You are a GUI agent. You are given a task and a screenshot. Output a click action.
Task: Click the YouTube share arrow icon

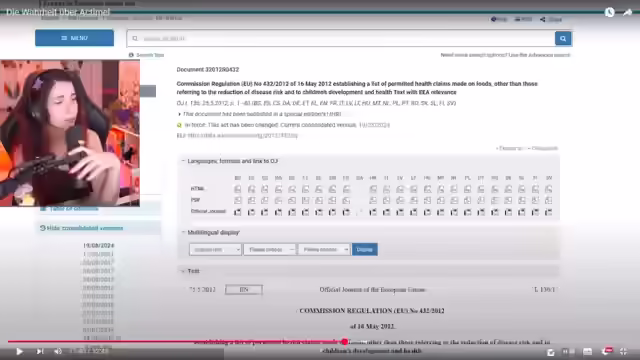coord(627,12)
